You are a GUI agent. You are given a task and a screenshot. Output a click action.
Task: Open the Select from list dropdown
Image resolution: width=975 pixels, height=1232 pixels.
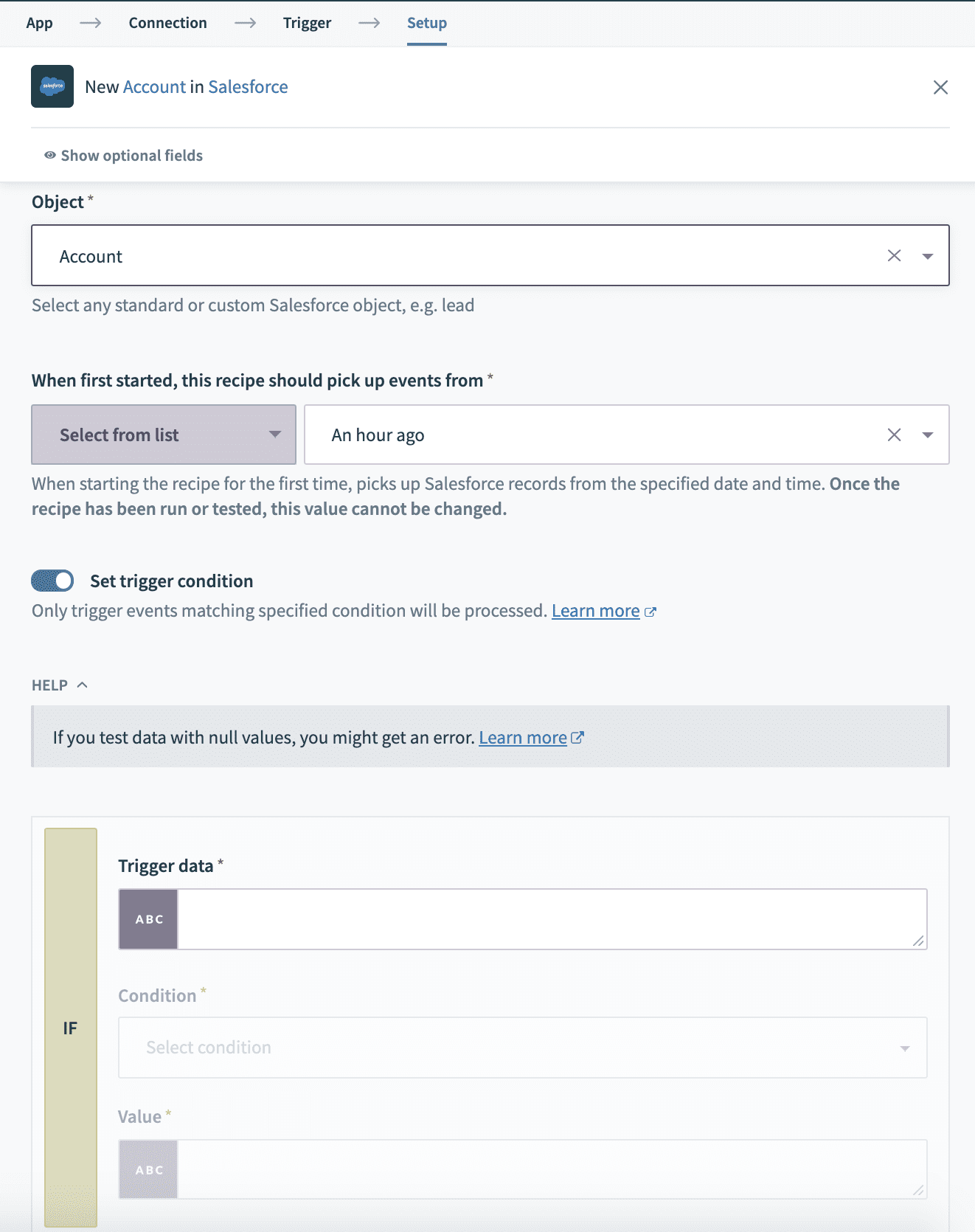point(163,435)
